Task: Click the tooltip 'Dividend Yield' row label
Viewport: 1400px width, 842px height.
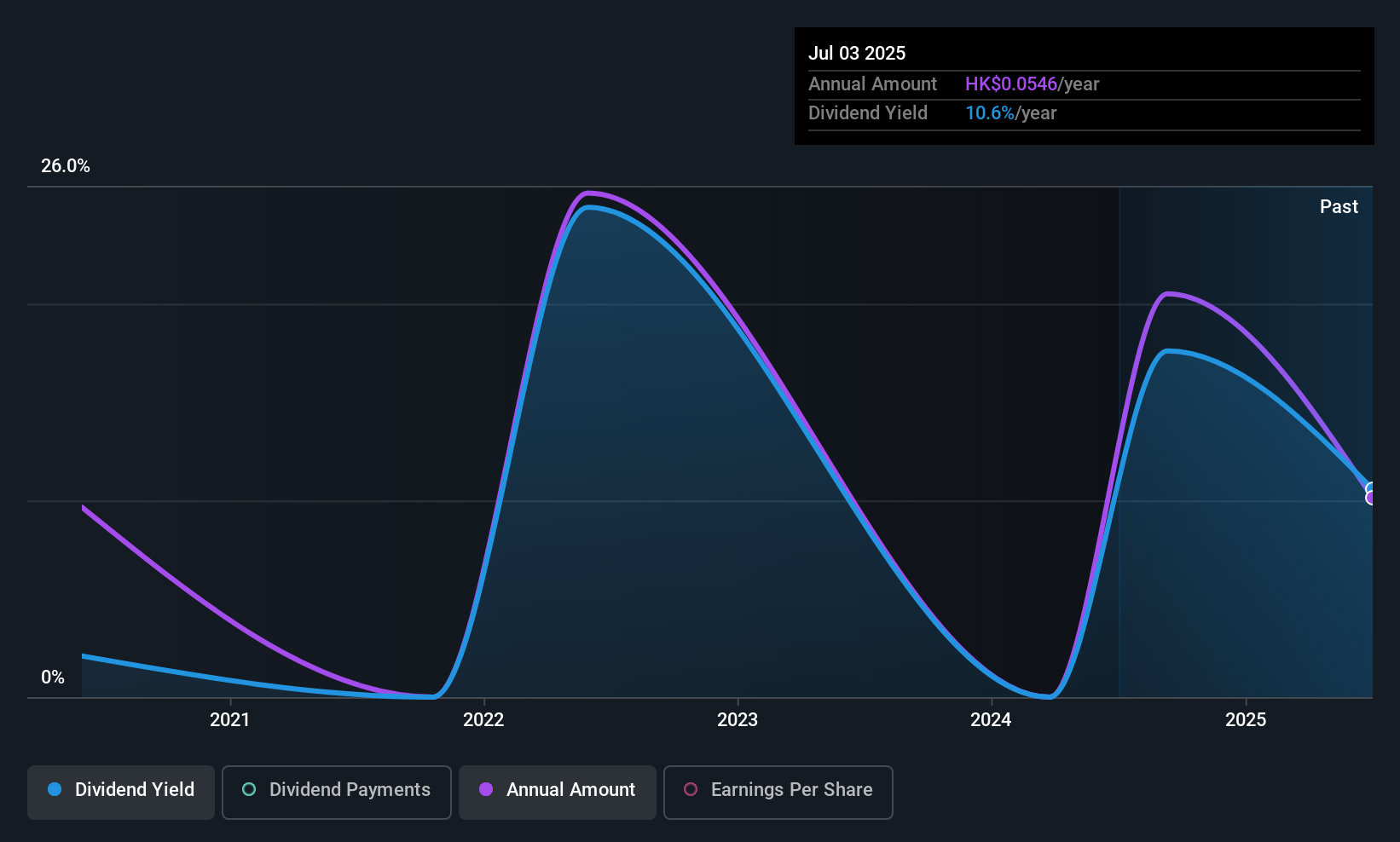Action: [x=868, y=113]
